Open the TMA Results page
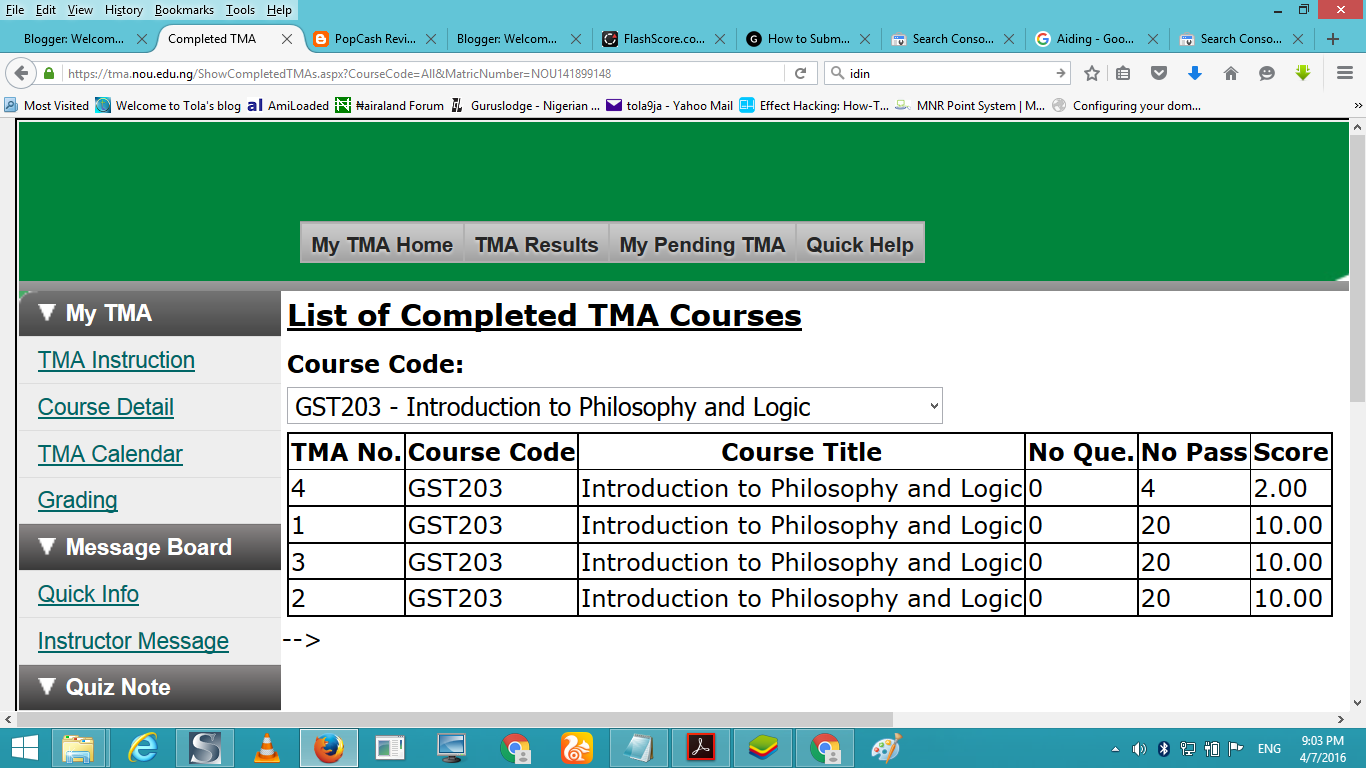Image resolution: width=1366 pixels, height=768 pixels. [x=536, y=243]
